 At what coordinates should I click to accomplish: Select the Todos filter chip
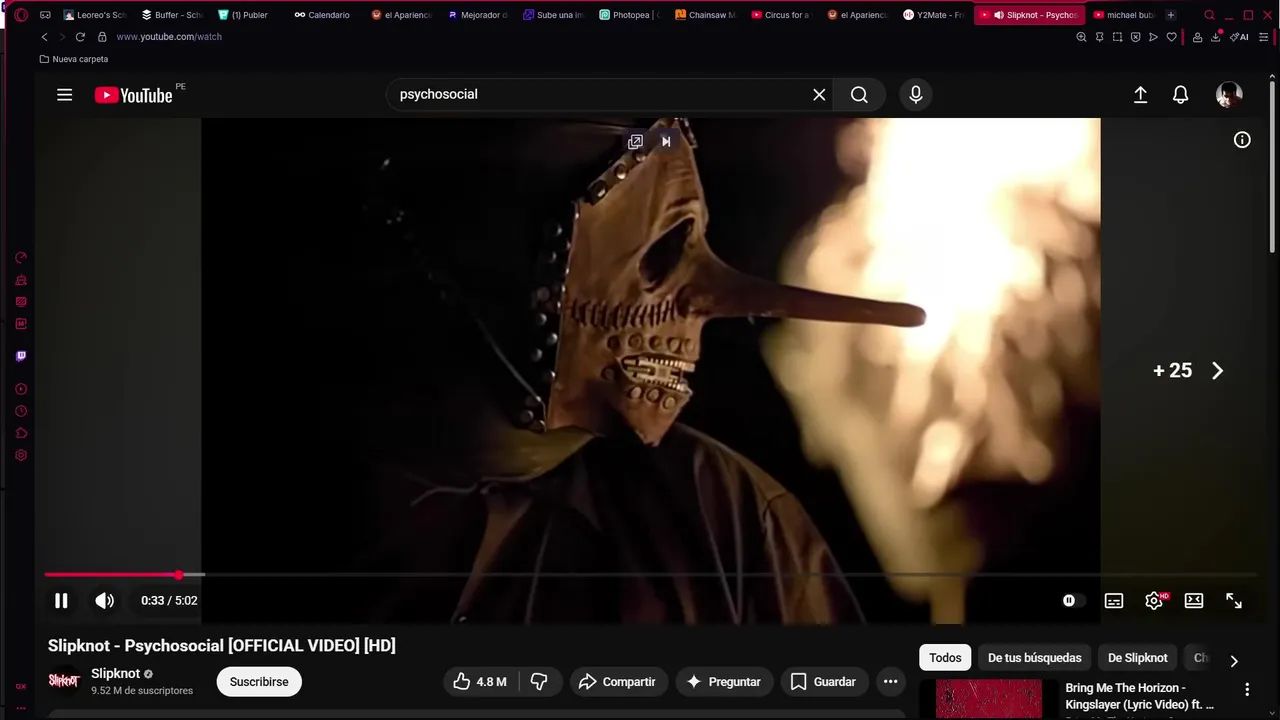click(945, 658)
